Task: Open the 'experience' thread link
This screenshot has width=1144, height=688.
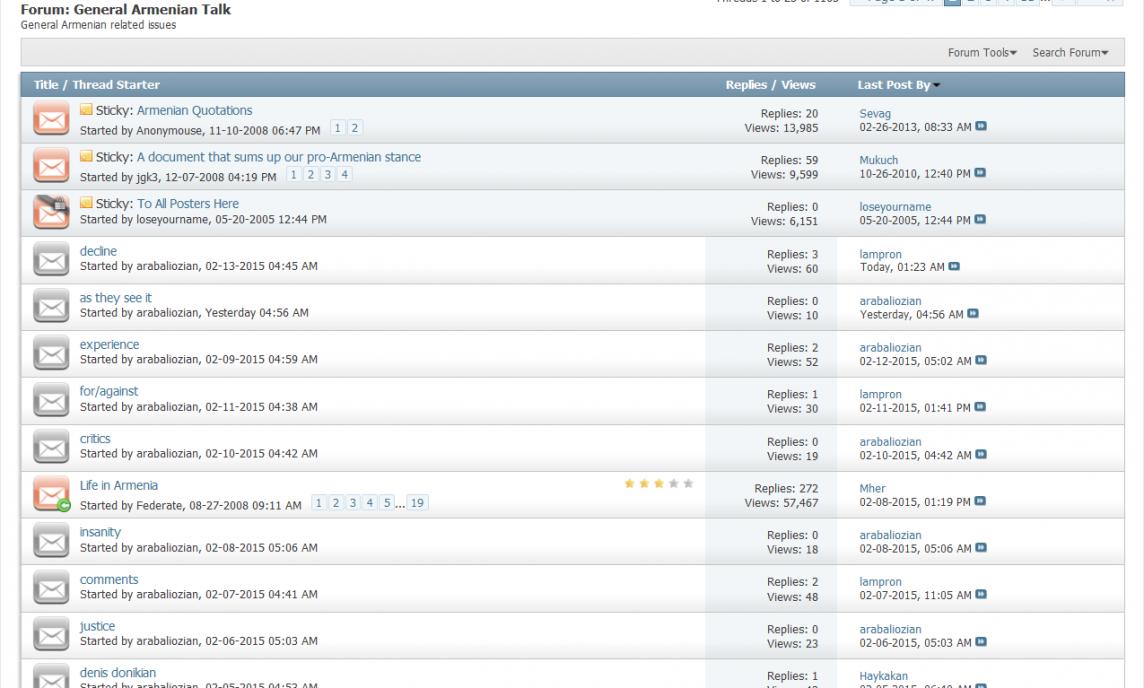Action: click(x=109, y=345)
